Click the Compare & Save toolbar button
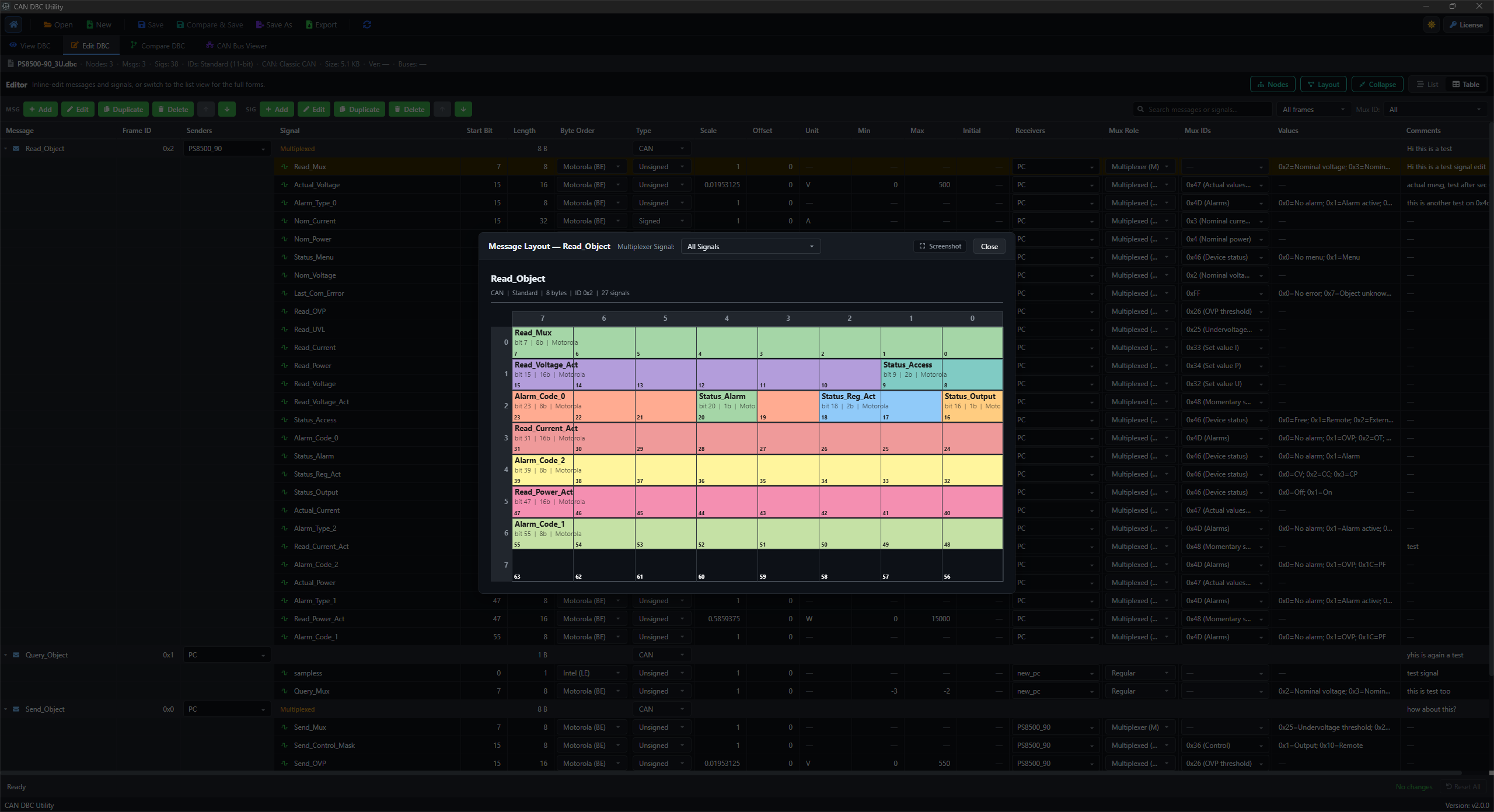1494x812 pixels. pos(210,24)
